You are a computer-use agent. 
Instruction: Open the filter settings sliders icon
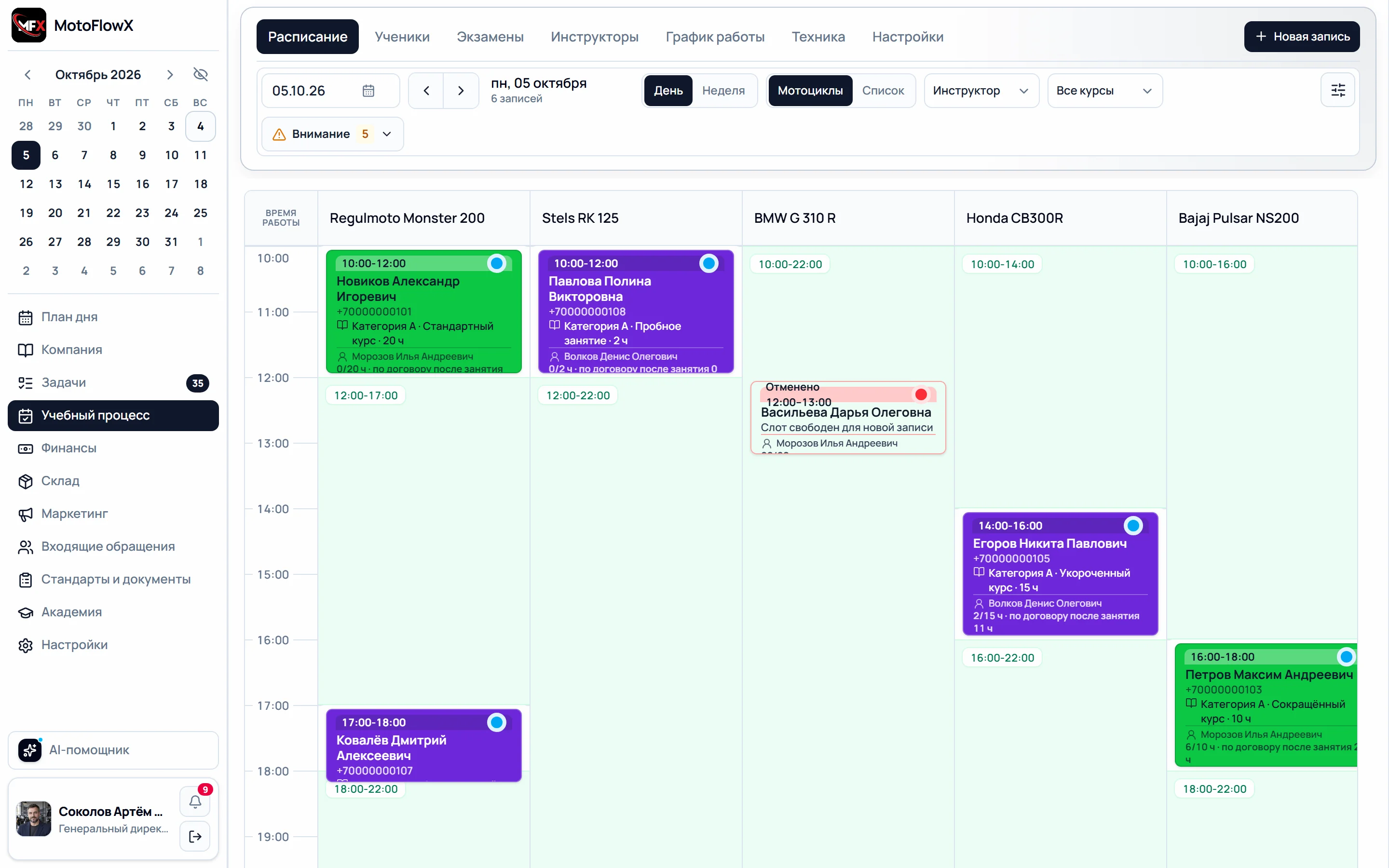coord(1338,90)
